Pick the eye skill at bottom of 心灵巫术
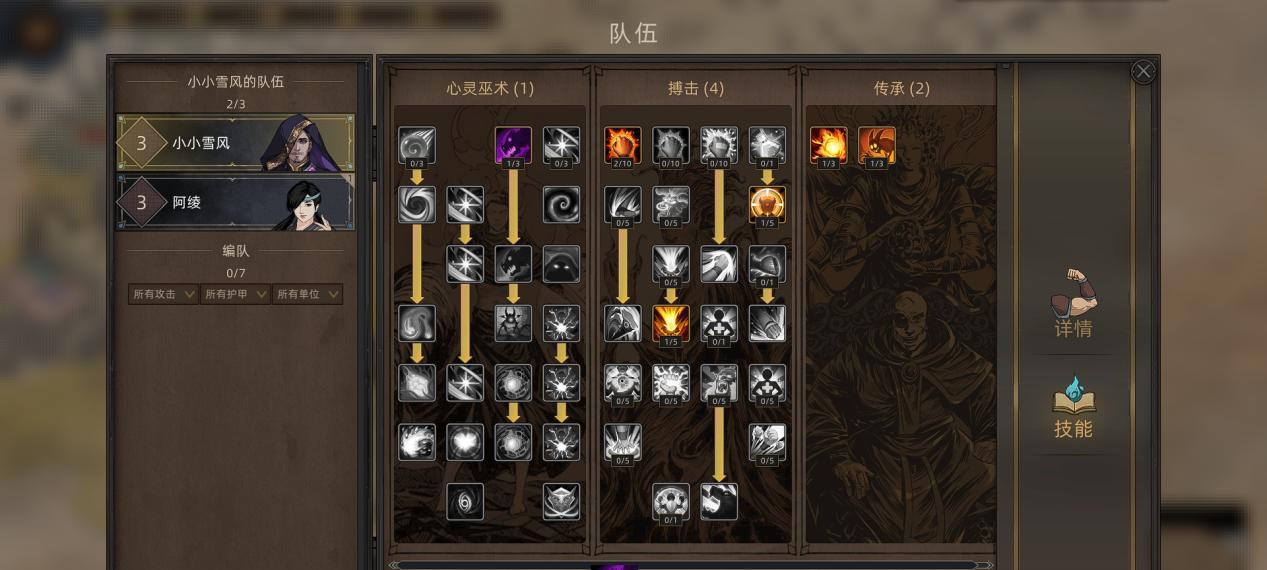1267x570 pixels. (x=465, y=501)
